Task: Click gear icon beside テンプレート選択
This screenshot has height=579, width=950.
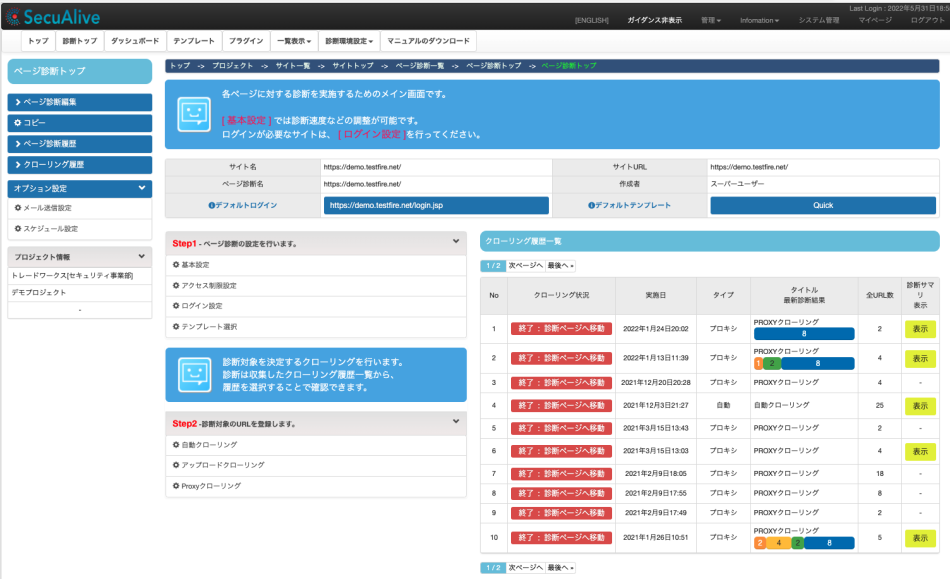Action: click(176, 326)
